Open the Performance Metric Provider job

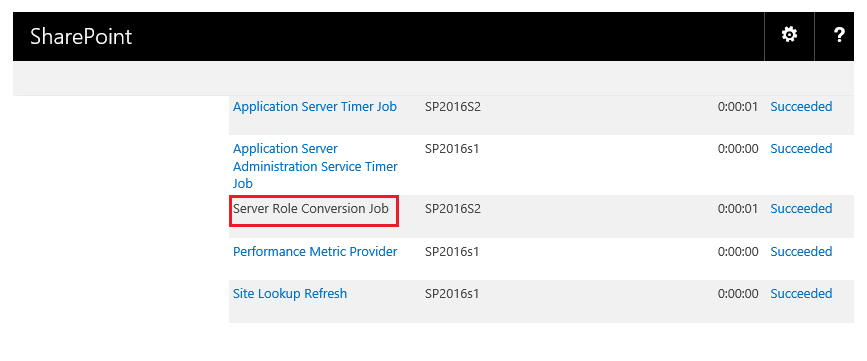coord(315,252)
